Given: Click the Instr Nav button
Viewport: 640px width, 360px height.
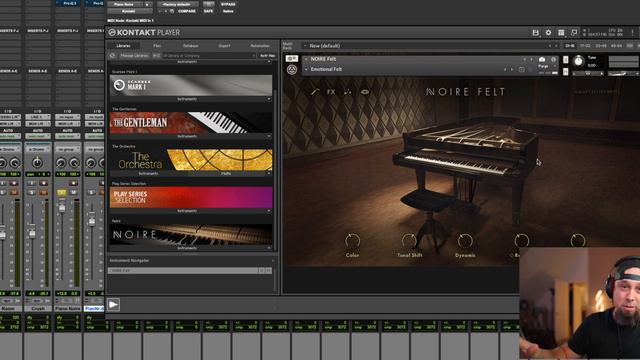Looking at the screenshot, I should [267, 56].
